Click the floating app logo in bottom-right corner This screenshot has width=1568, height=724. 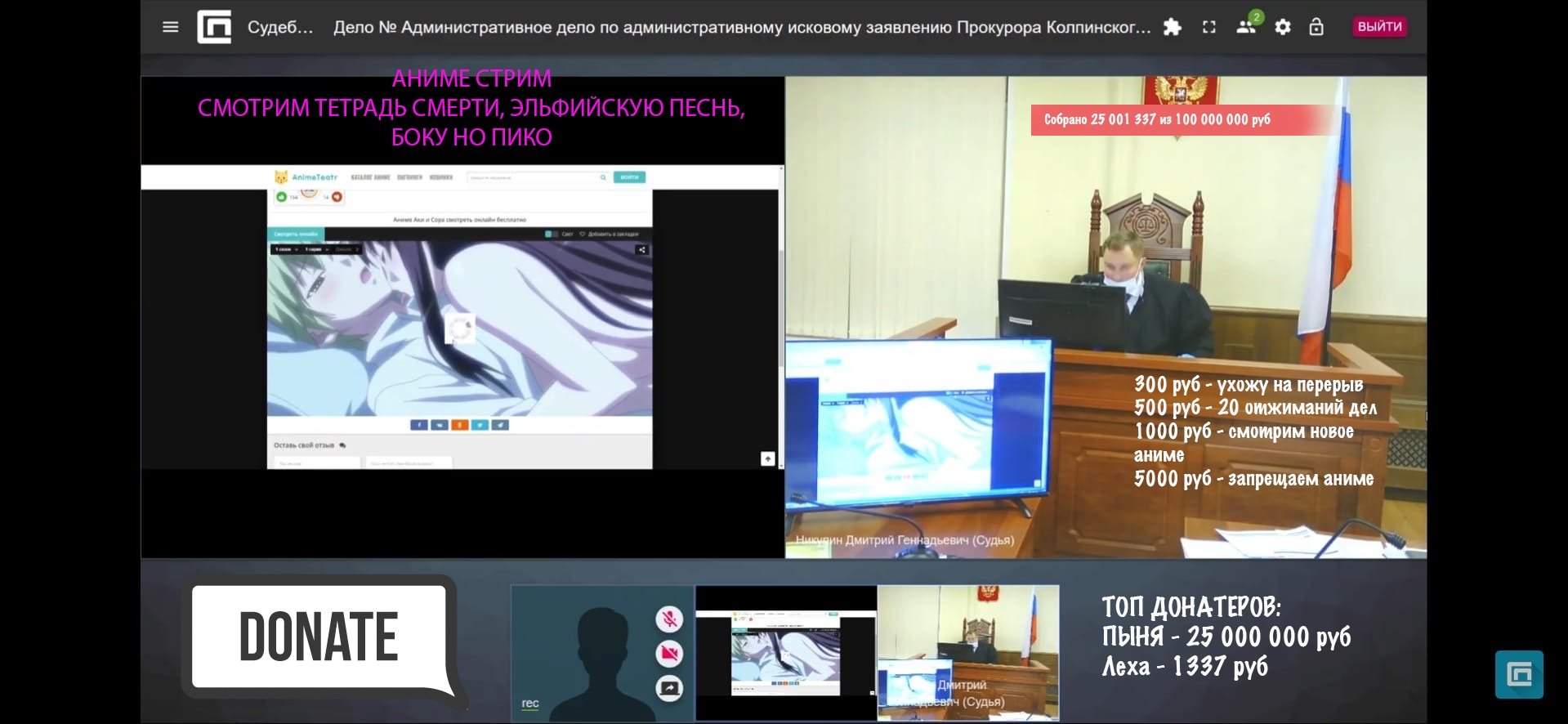(1518, 674)
